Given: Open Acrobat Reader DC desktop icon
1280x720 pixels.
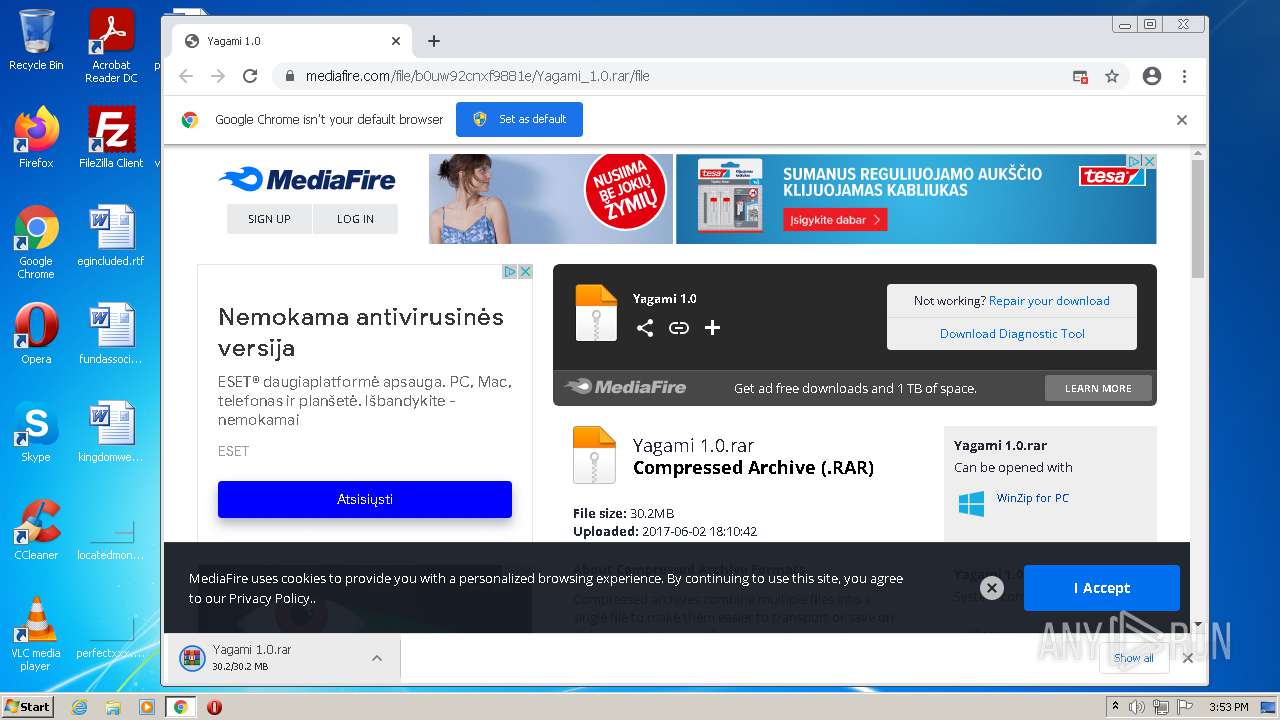Looking at the screenshot, I should point(111,46).
